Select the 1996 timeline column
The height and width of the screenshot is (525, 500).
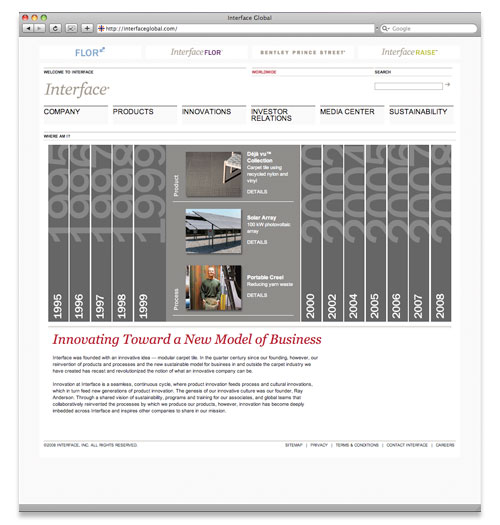pos(80,233)
